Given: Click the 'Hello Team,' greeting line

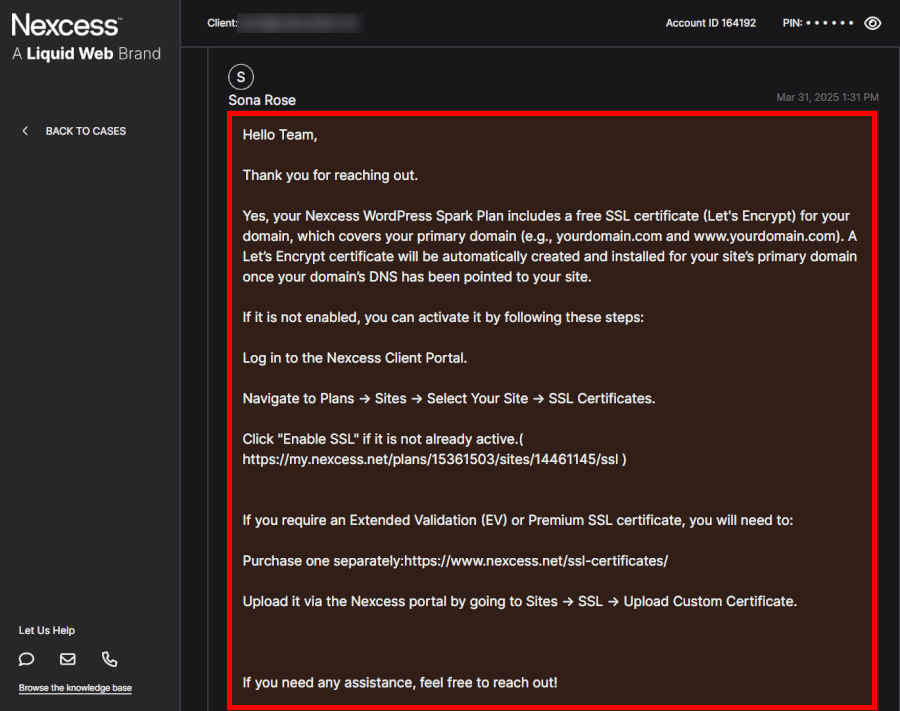Looking at the screenshot, I should 280,135.
